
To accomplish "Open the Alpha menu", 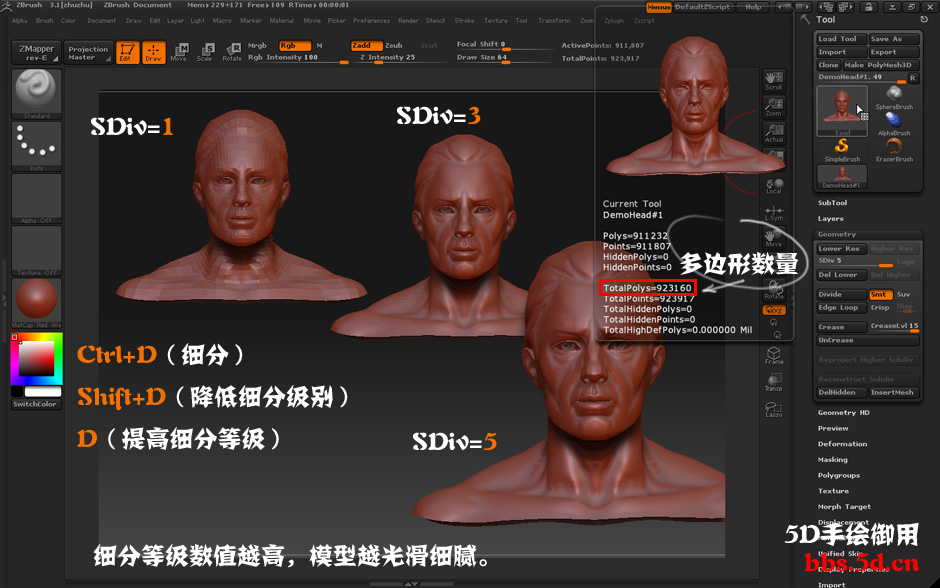I will tap(19, 20).
